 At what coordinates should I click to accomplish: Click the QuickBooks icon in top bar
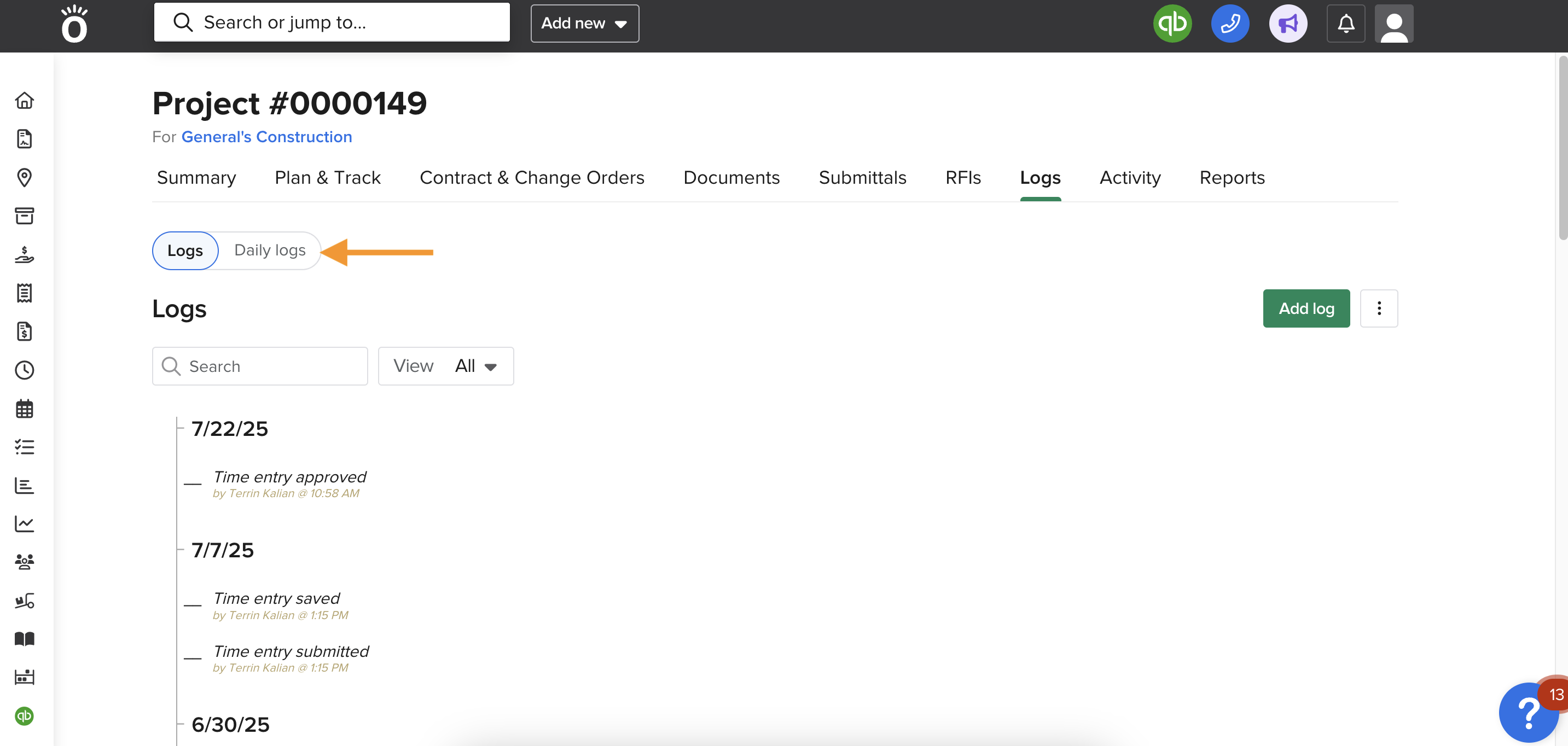pos(1172,24)
